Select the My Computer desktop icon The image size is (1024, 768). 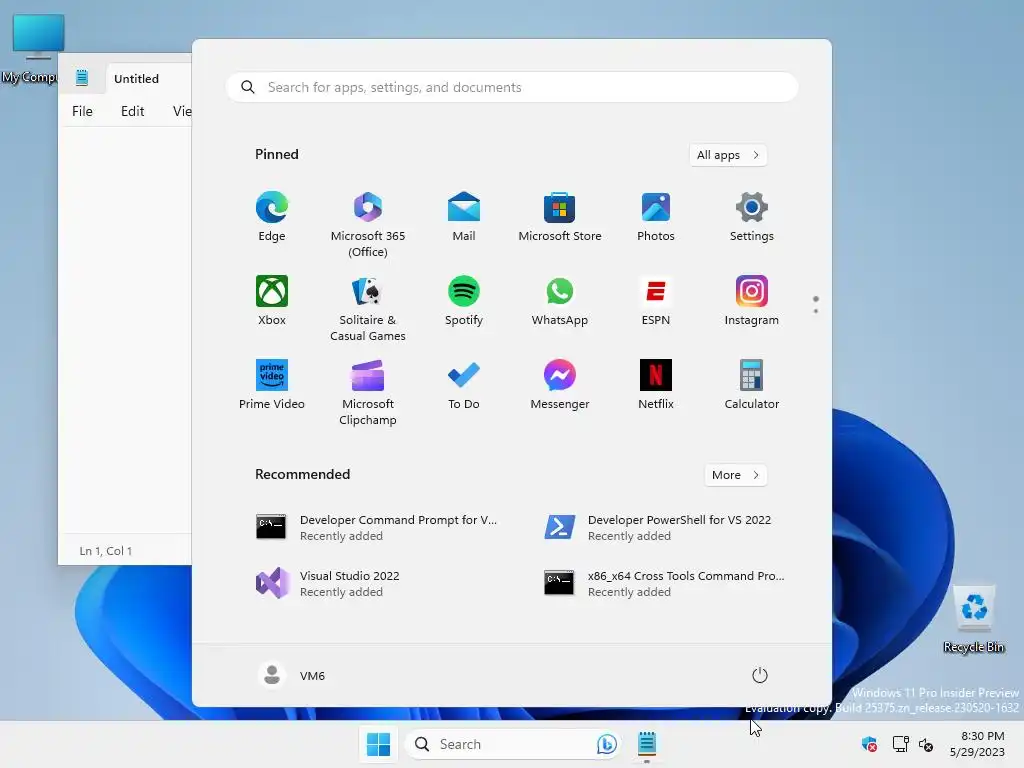pos(31,50)
